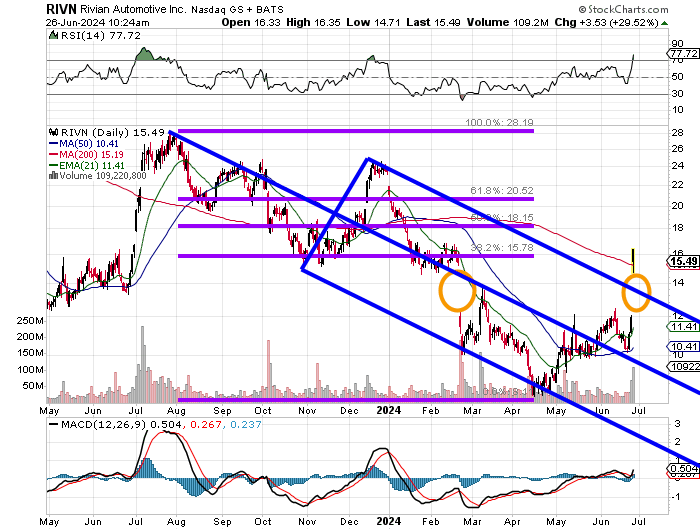Click the Volume bars legend icon
700x530 pixels.
[x=53, y=175]
